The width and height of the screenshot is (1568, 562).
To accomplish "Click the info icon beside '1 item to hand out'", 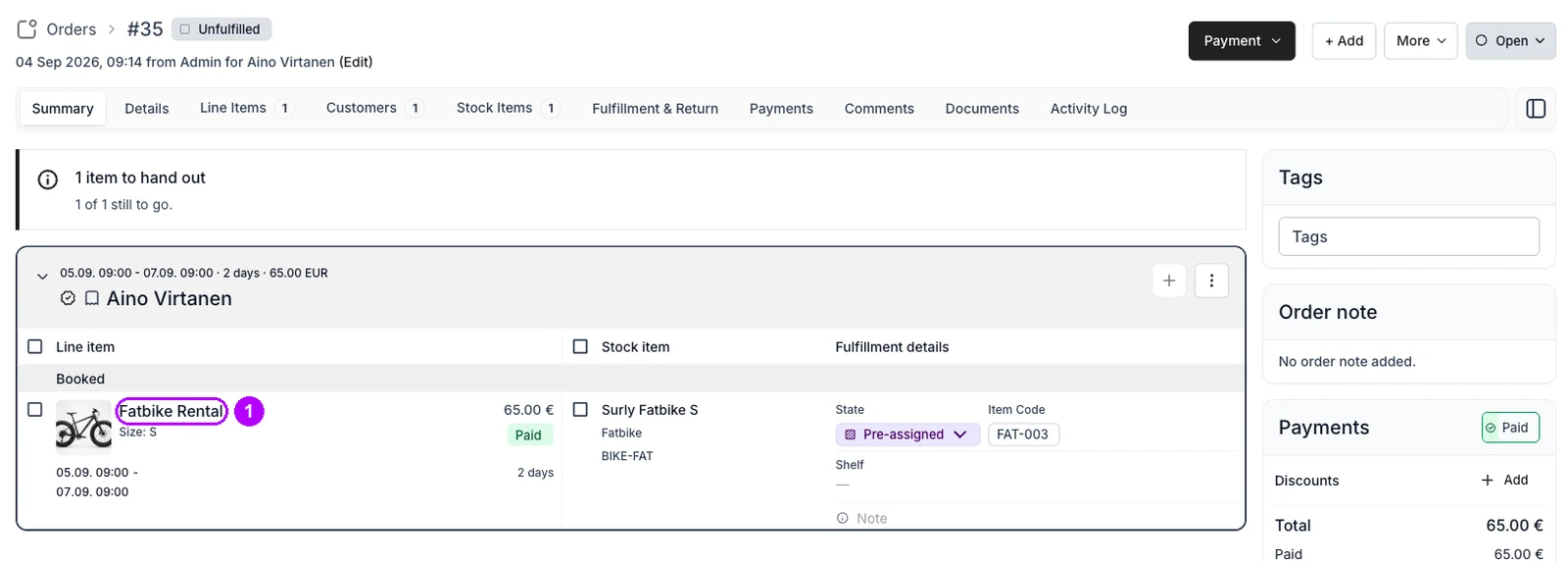I will tap(47, 179).
